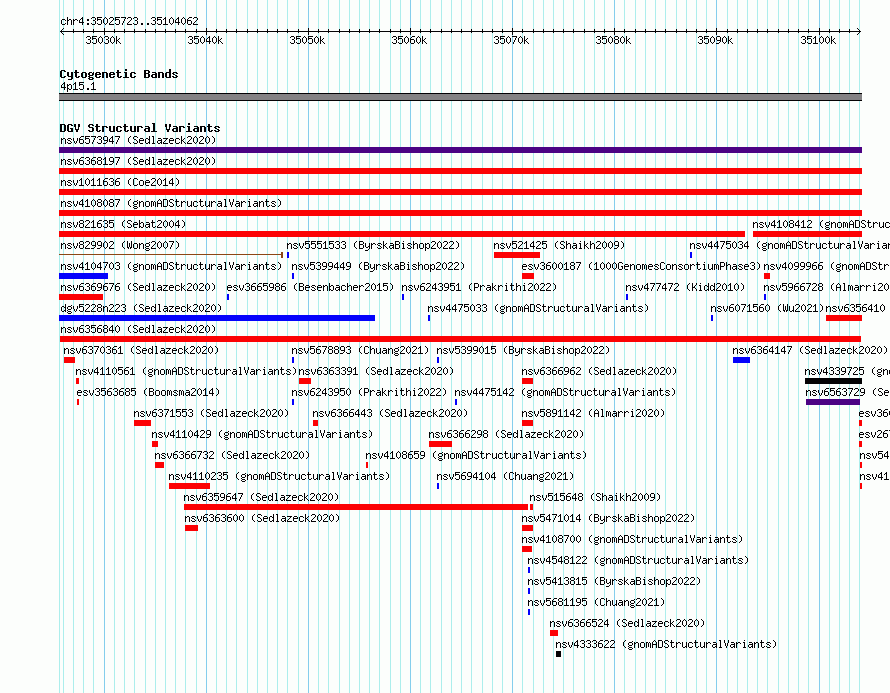Select the nsv821635 (Sebat2004) label
Screen dimensions: 890x693
[123, 224]
